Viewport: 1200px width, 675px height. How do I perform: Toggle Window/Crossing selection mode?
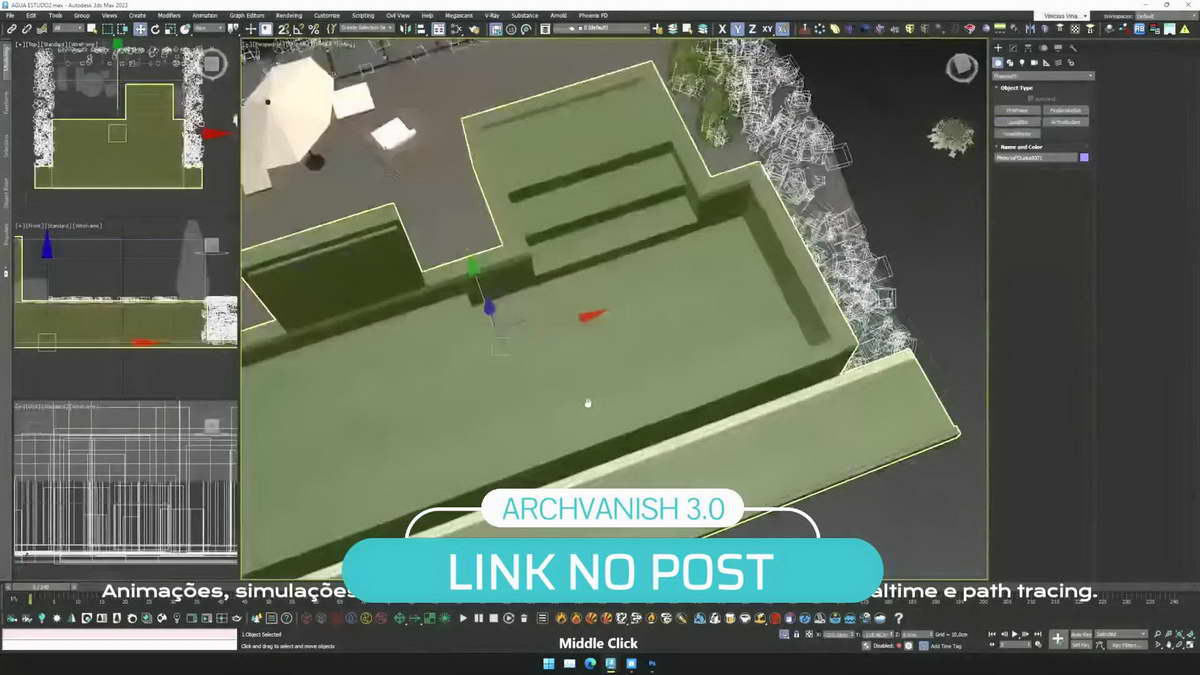122,30
